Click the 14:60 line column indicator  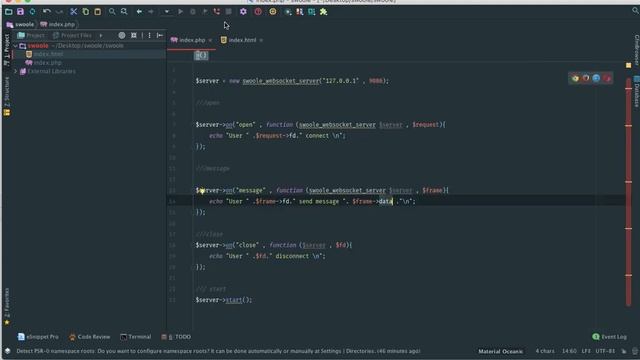click(569, 351)
